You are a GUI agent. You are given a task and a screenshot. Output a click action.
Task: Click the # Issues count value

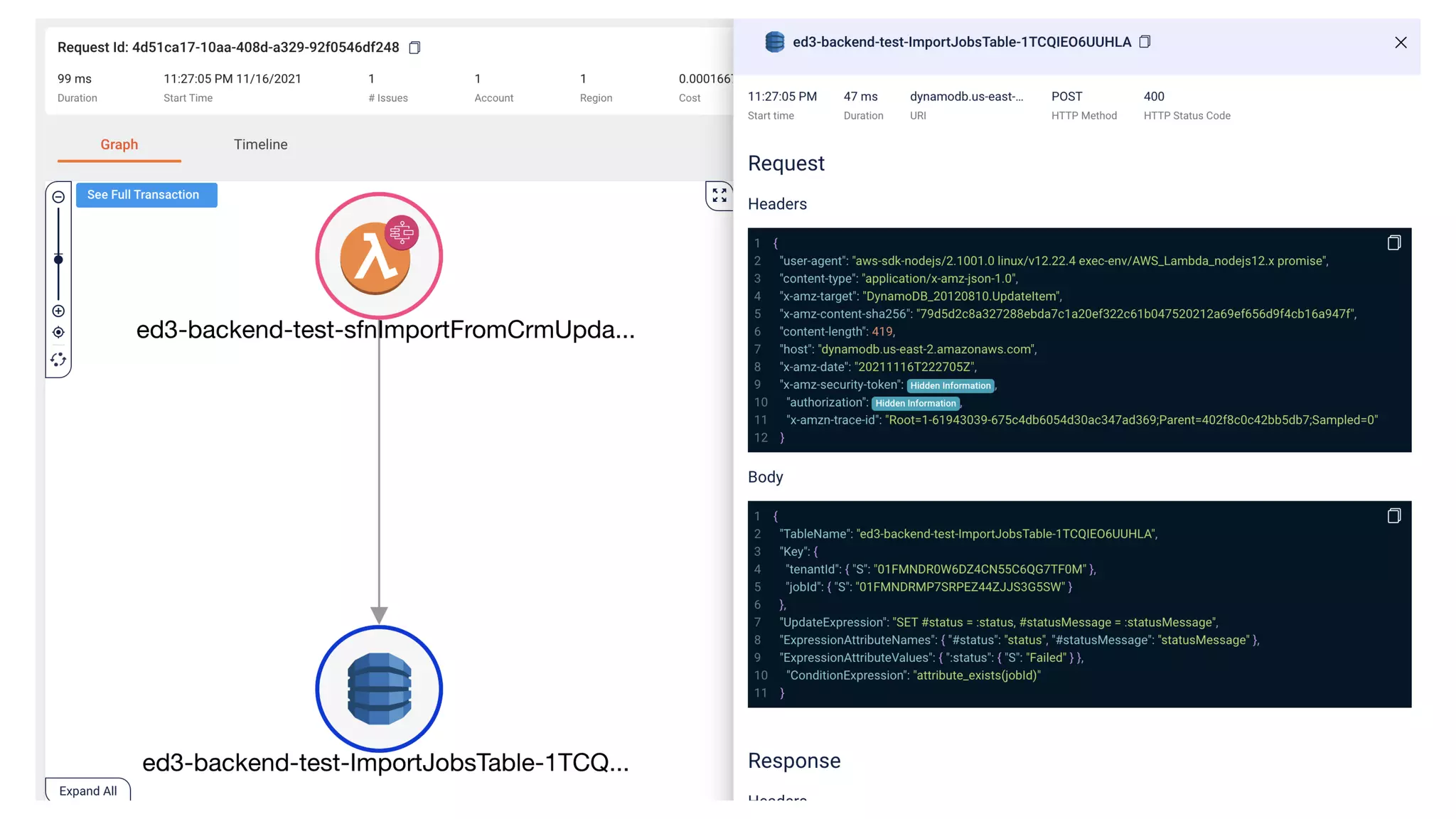point(371,79)
